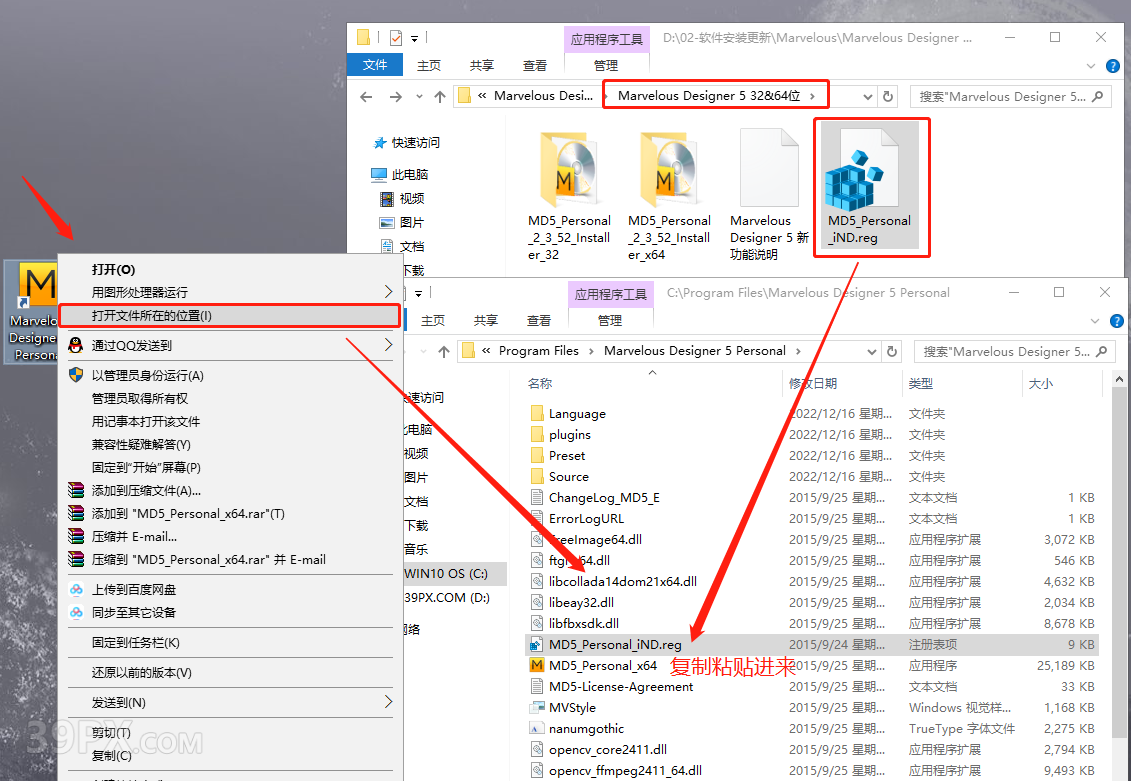The image size is (1131, 781).
Task: Select the MD5_Personal_x64 application icon
Action: [537, 665]
